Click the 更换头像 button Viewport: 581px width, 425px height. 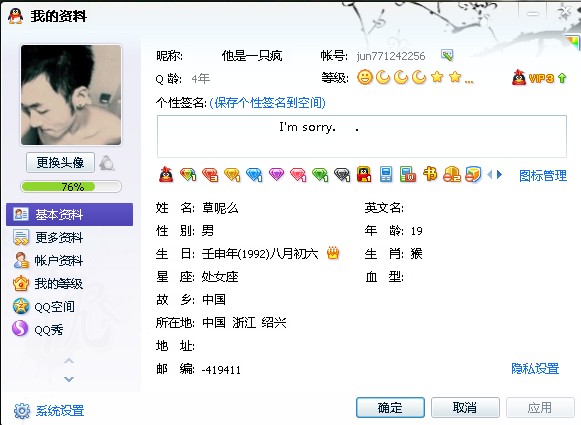(x=60, y=163)
